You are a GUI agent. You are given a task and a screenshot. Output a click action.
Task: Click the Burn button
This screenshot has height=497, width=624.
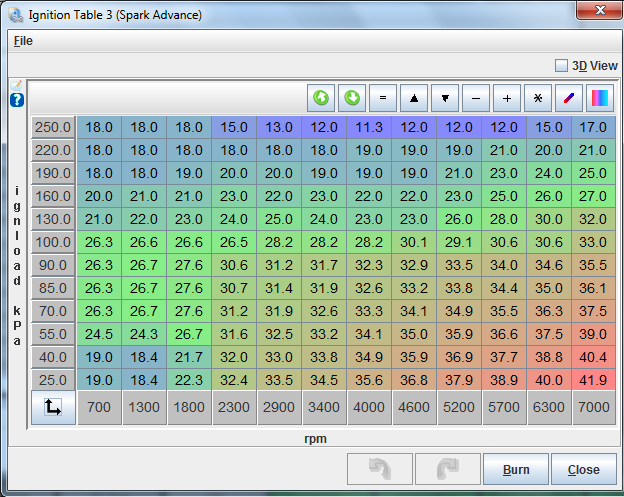pos(515,469)
